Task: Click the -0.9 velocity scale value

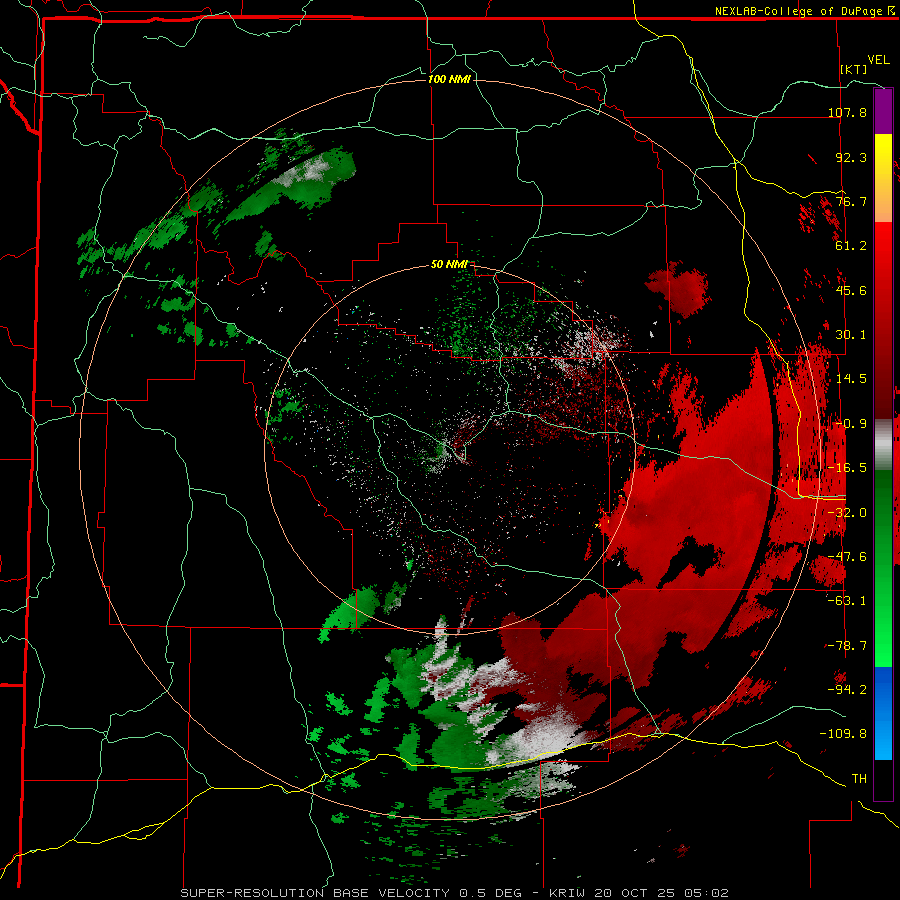Action: [x=851, y=424]
